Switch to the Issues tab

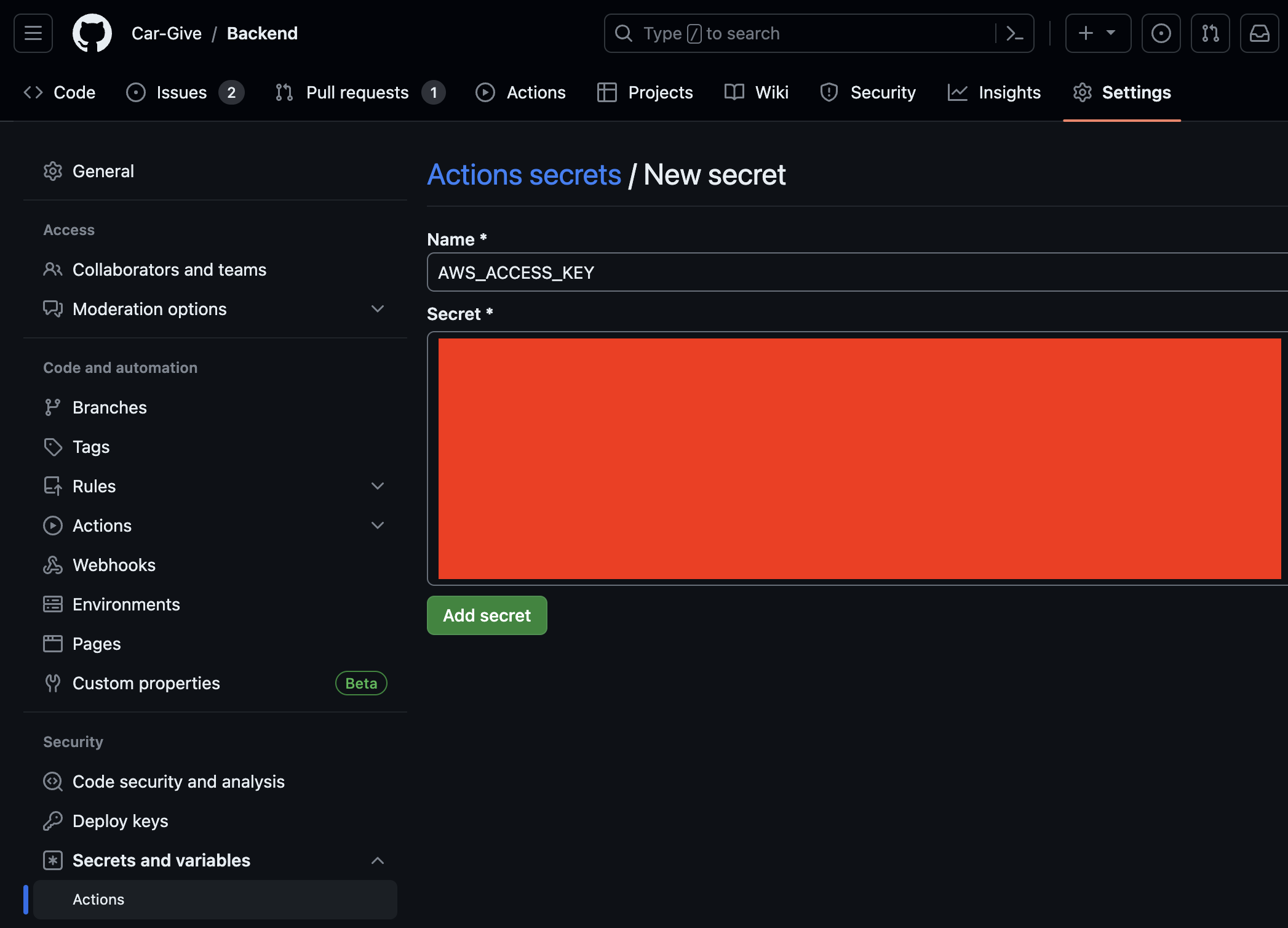coord(185,92)
